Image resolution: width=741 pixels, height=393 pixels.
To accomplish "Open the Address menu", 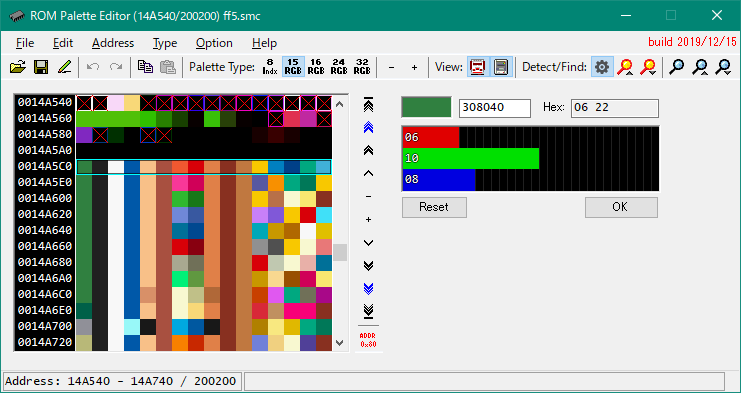I will point(113,43).
